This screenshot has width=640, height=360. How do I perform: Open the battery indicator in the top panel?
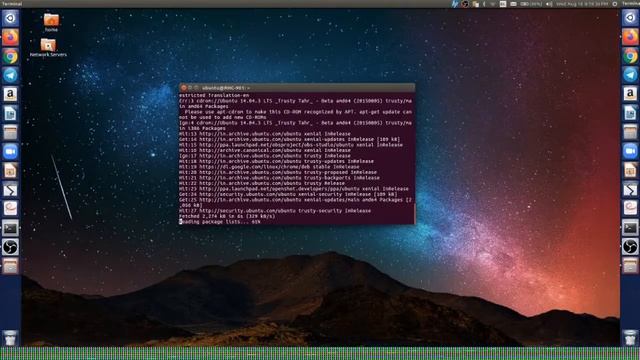pyautogui.click(x=531, y=4)
